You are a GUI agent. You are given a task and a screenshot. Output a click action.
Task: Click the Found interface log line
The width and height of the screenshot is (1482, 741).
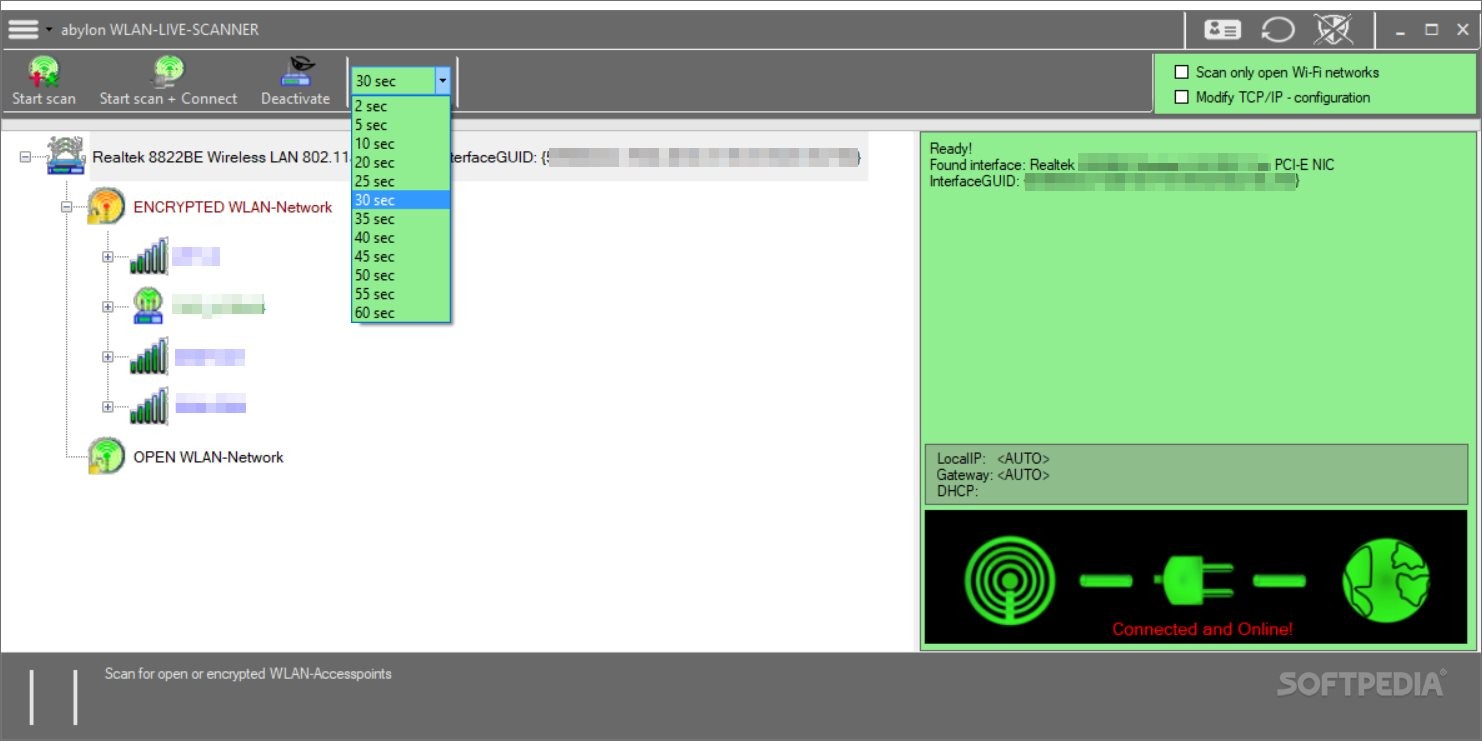click(1132, 164)
